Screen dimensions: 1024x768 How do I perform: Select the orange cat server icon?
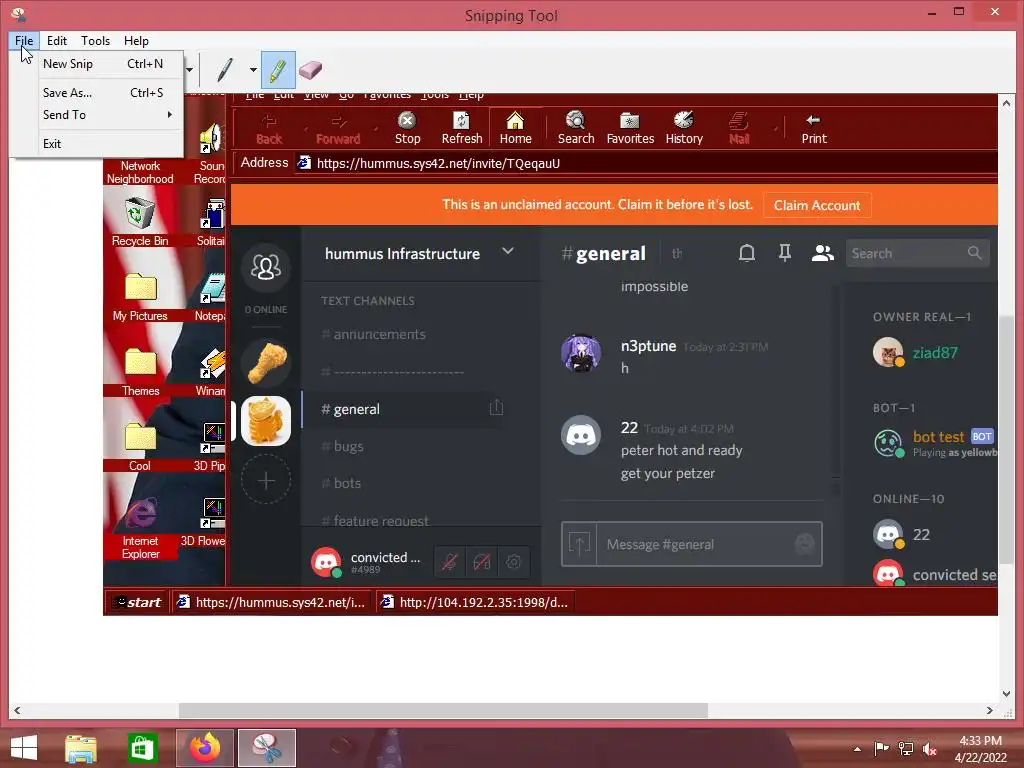266,421
